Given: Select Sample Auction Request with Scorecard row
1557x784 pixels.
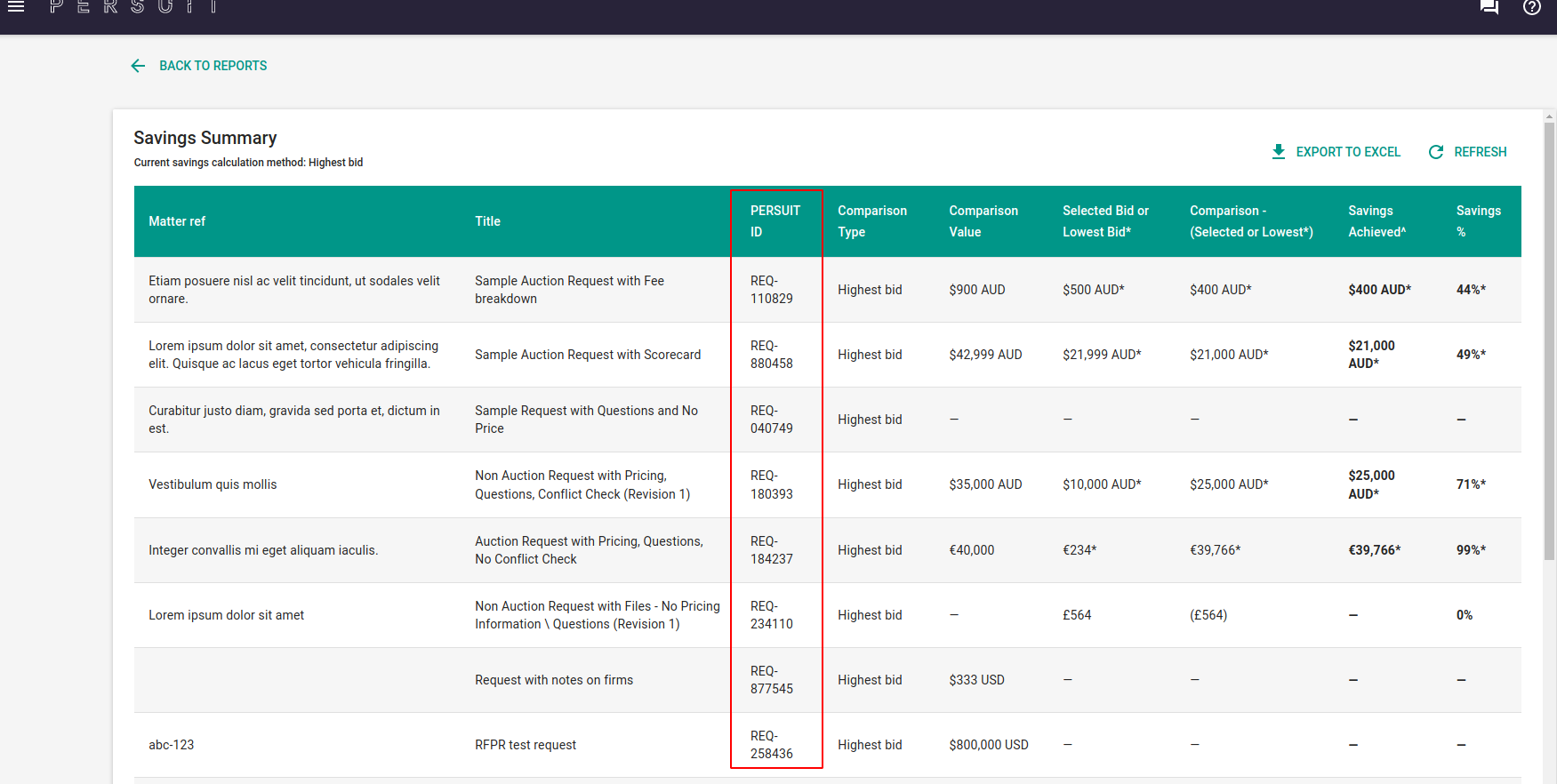Looking at the screenshot, I should click(587, 355).
